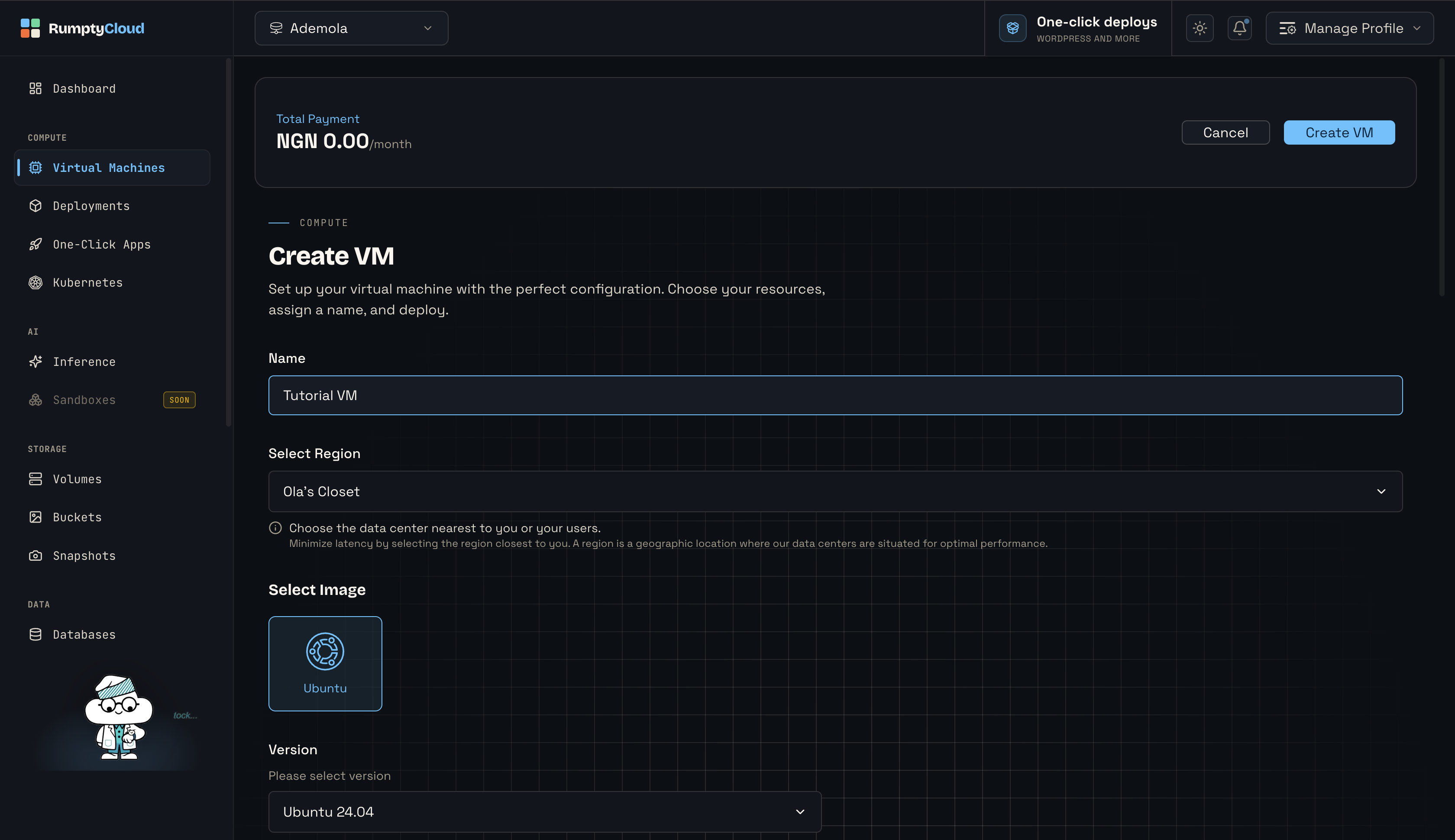Click the Buckets image icon
Screen dimensions: 1455x840
tap(36, 517)
